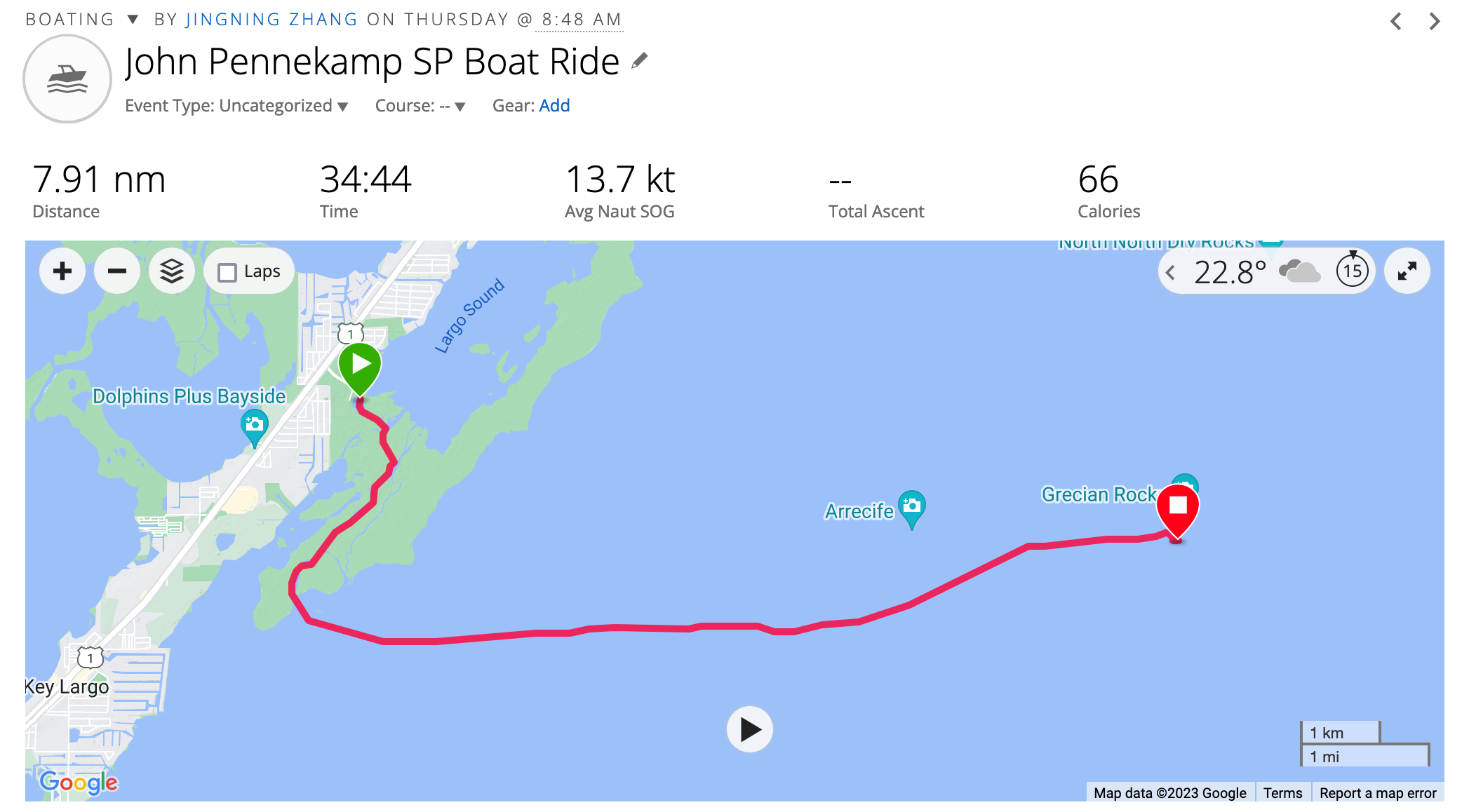The width and height of the screenshot is (1469, 812).
Task: Edit the activity title with pencil icon
Action: (639, 61)
